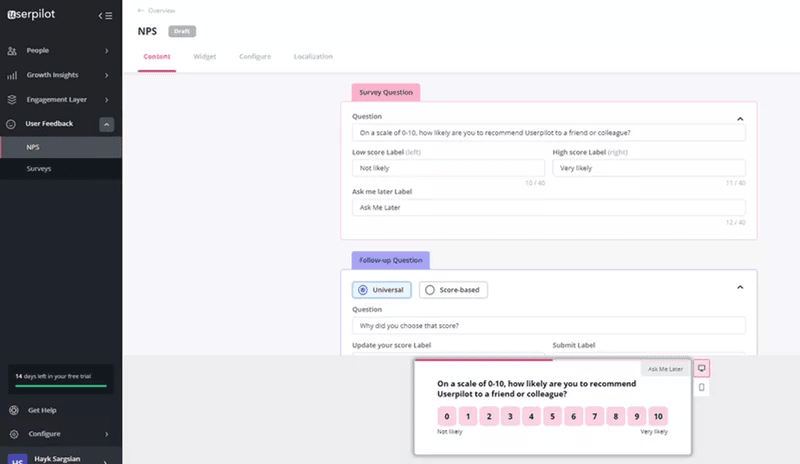Click the preview question text
The image size is (800, 464).
537,389
